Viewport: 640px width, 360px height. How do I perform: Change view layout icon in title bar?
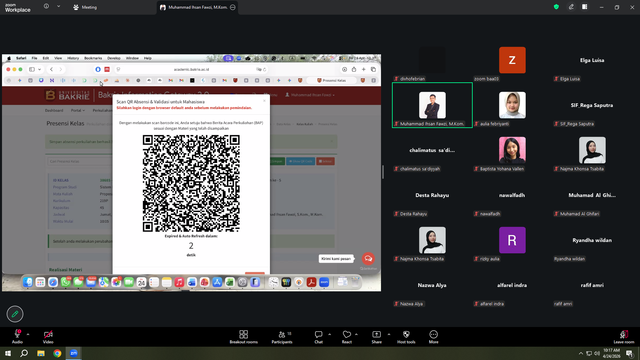click(x=584, y=7)
